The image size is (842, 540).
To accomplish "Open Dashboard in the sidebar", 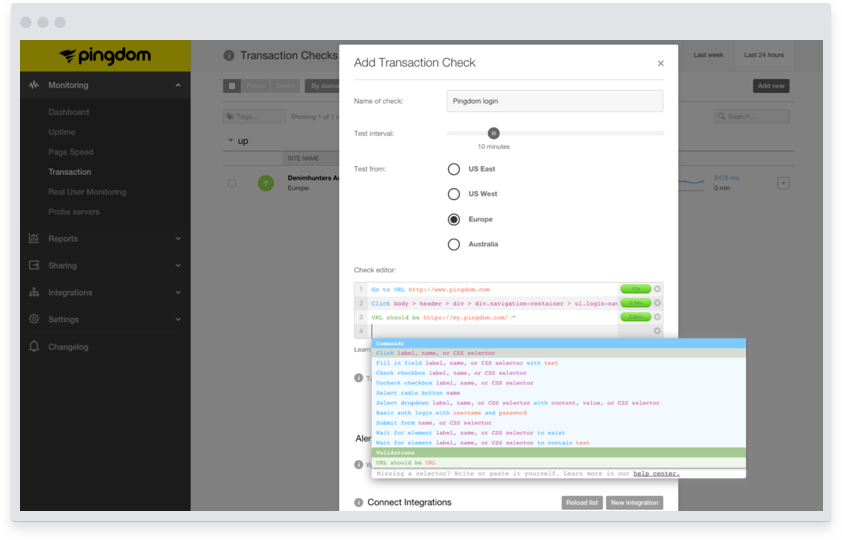I will pos(69,112).
